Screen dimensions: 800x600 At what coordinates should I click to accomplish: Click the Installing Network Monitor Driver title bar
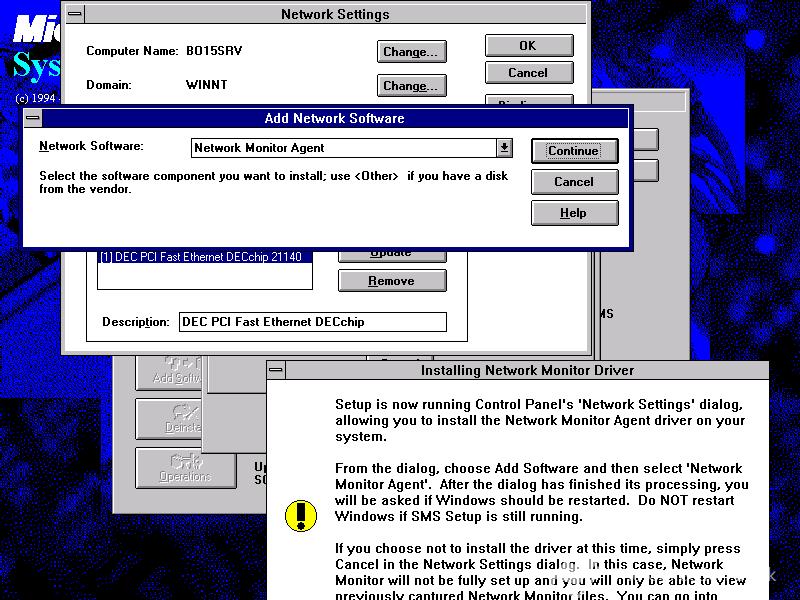pos(527,370)
